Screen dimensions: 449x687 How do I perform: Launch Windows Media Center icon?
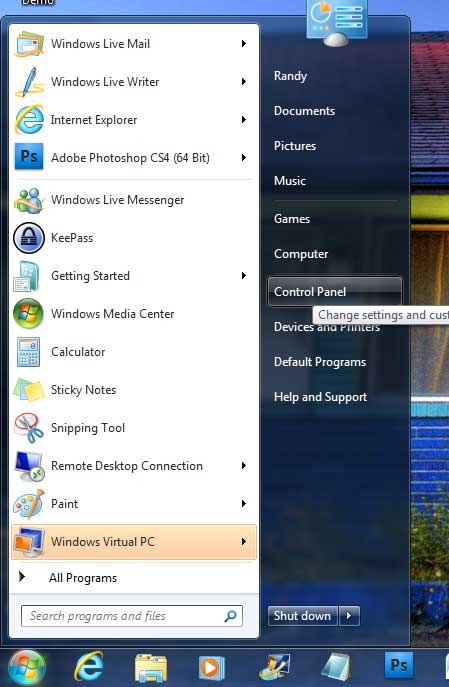tap(28, 314)
